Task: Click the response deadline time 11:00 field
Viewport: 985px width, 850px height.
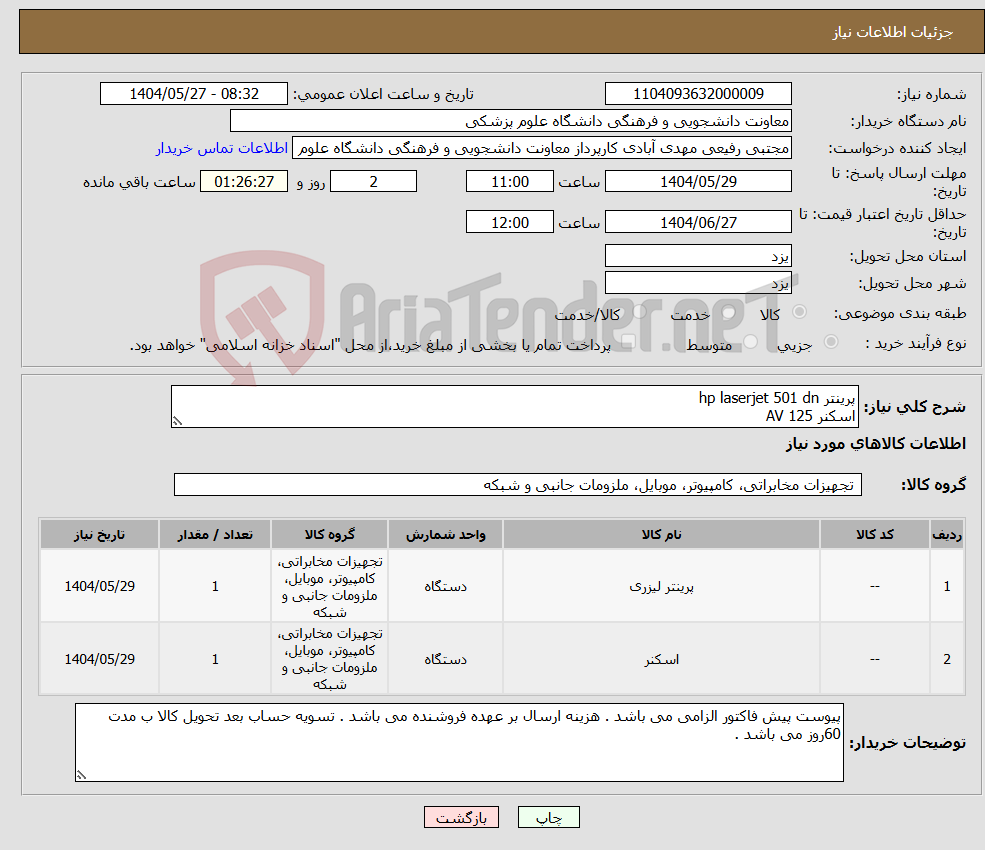Action: (509, 182)
